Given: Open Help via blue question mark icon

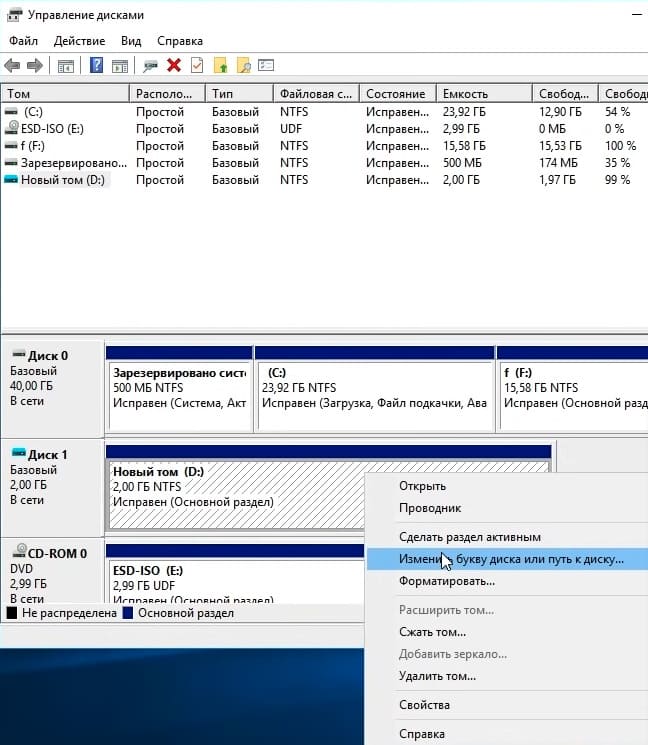Looking at the screenshot, I should click(96, 65).
